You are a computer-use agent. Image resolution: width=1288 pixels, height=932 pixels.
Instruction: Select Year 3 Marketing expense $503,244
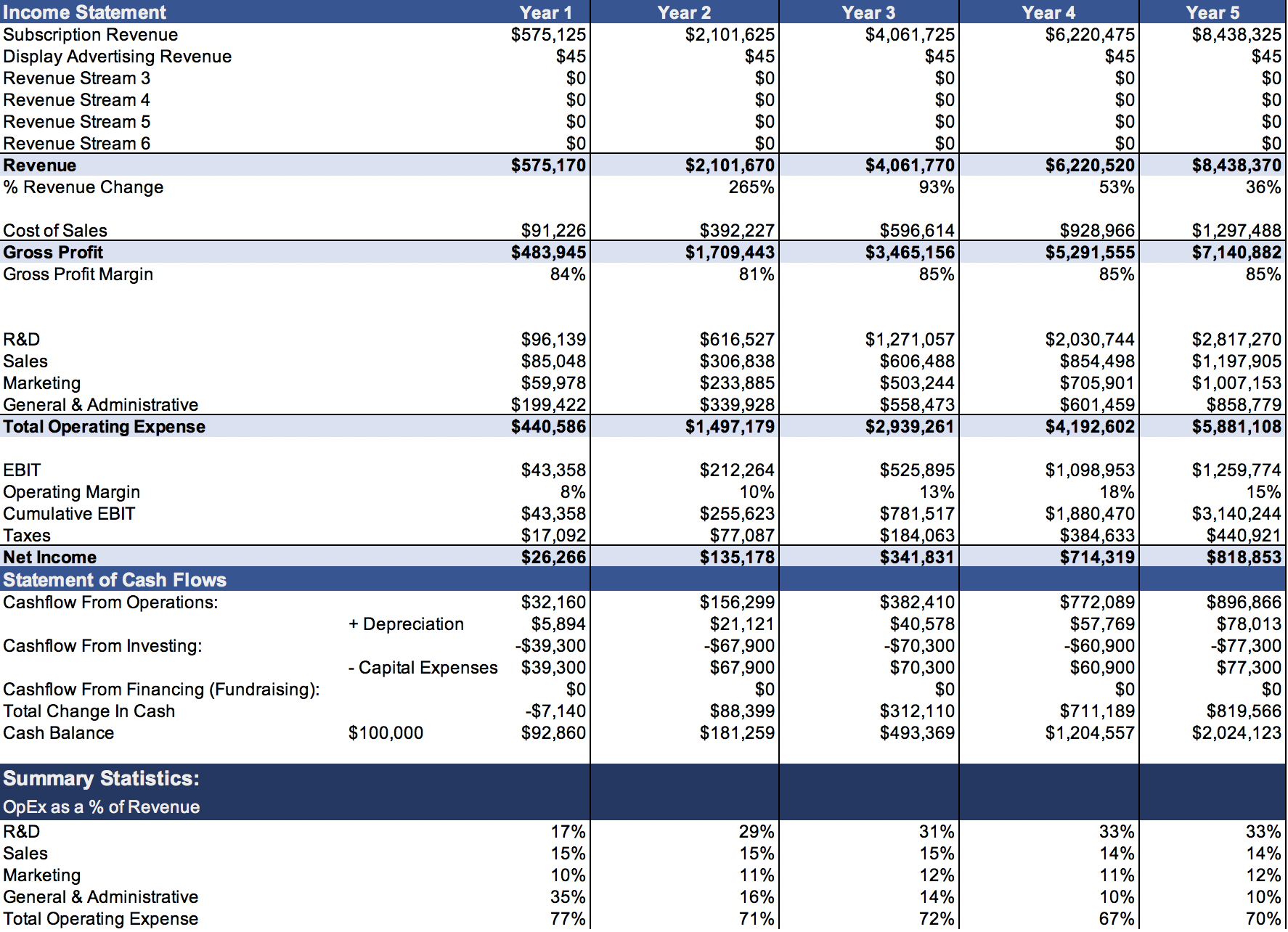tap(917, 383)
